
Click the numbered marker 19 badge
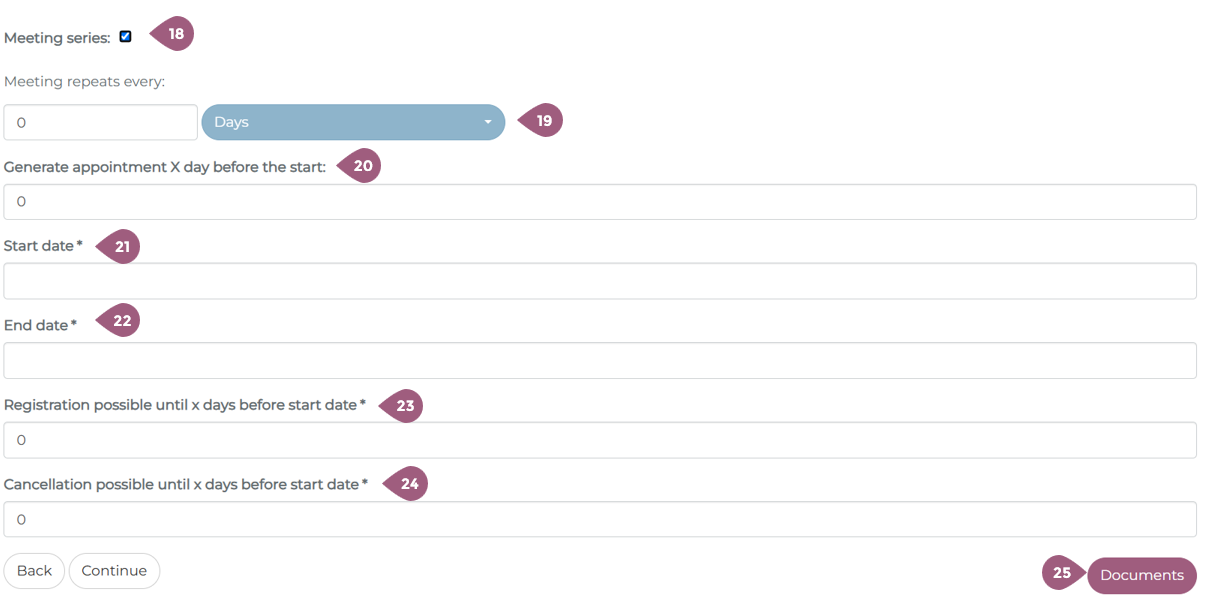[x=542, y=121]
